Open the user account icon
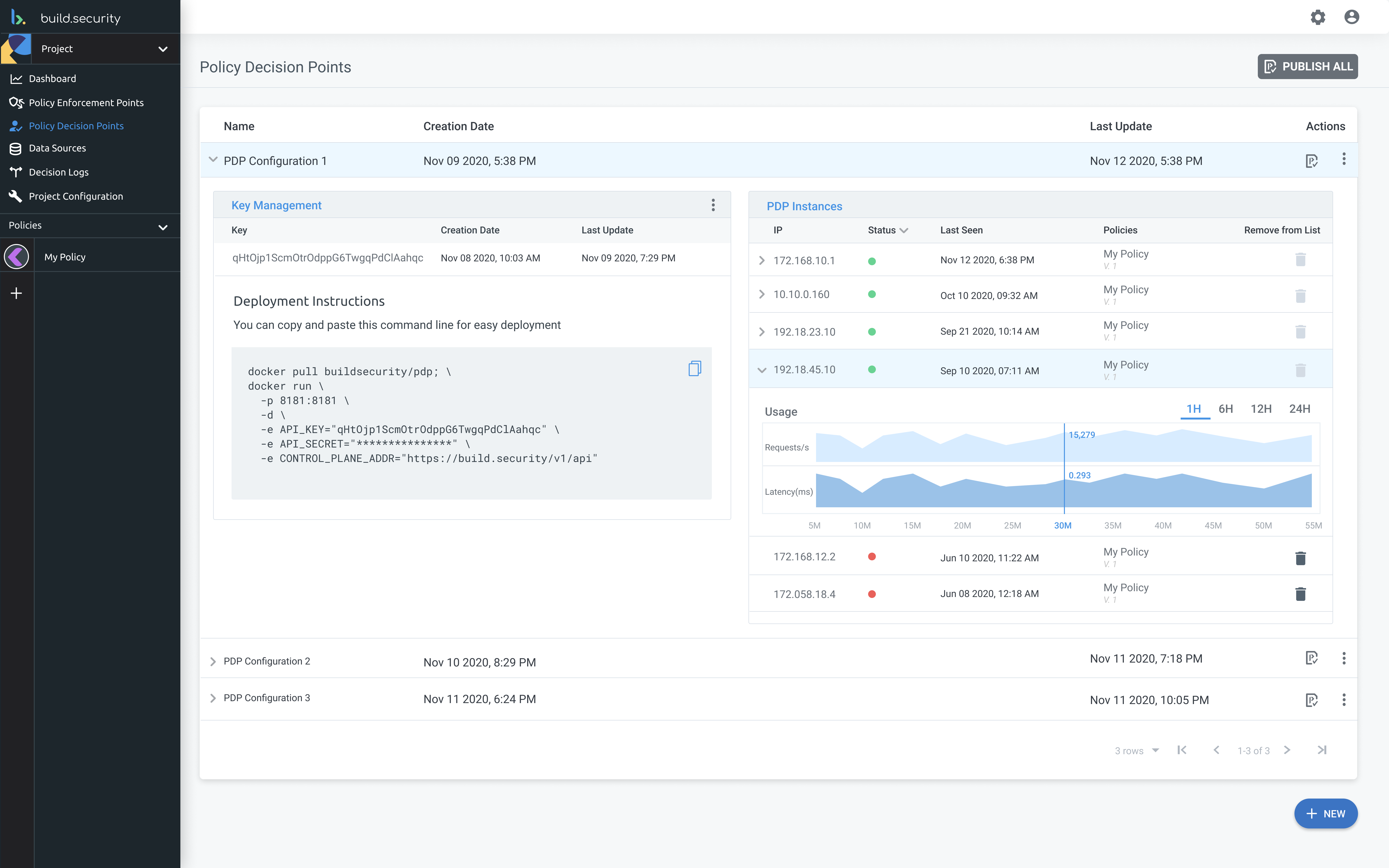Viewport: 1389px width, 868px height. coord(1351,17)
